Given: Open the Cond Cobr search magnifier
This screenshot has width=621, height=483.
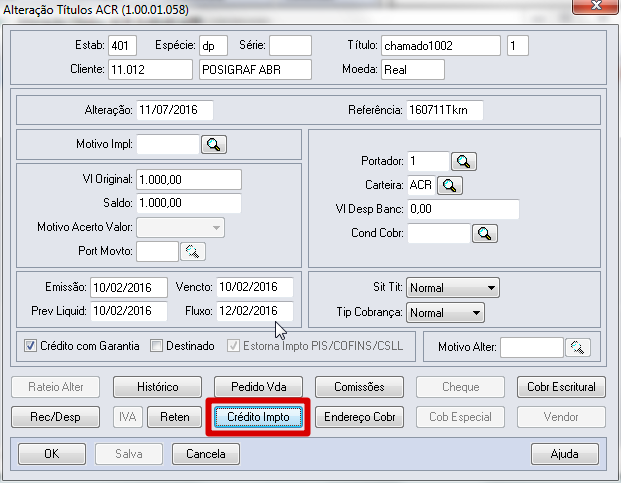Looking at the screenshot, I should coord(485,234).
